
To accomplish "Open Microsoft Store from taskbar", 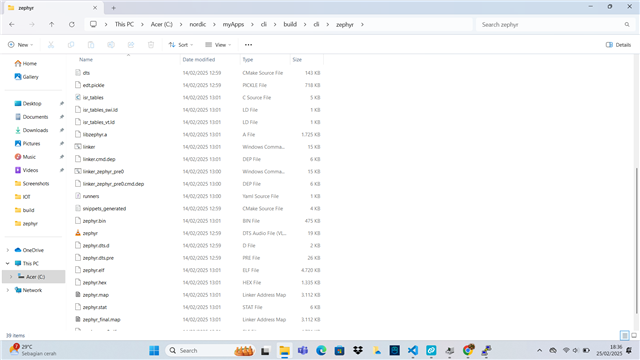I will pos(340,350).
